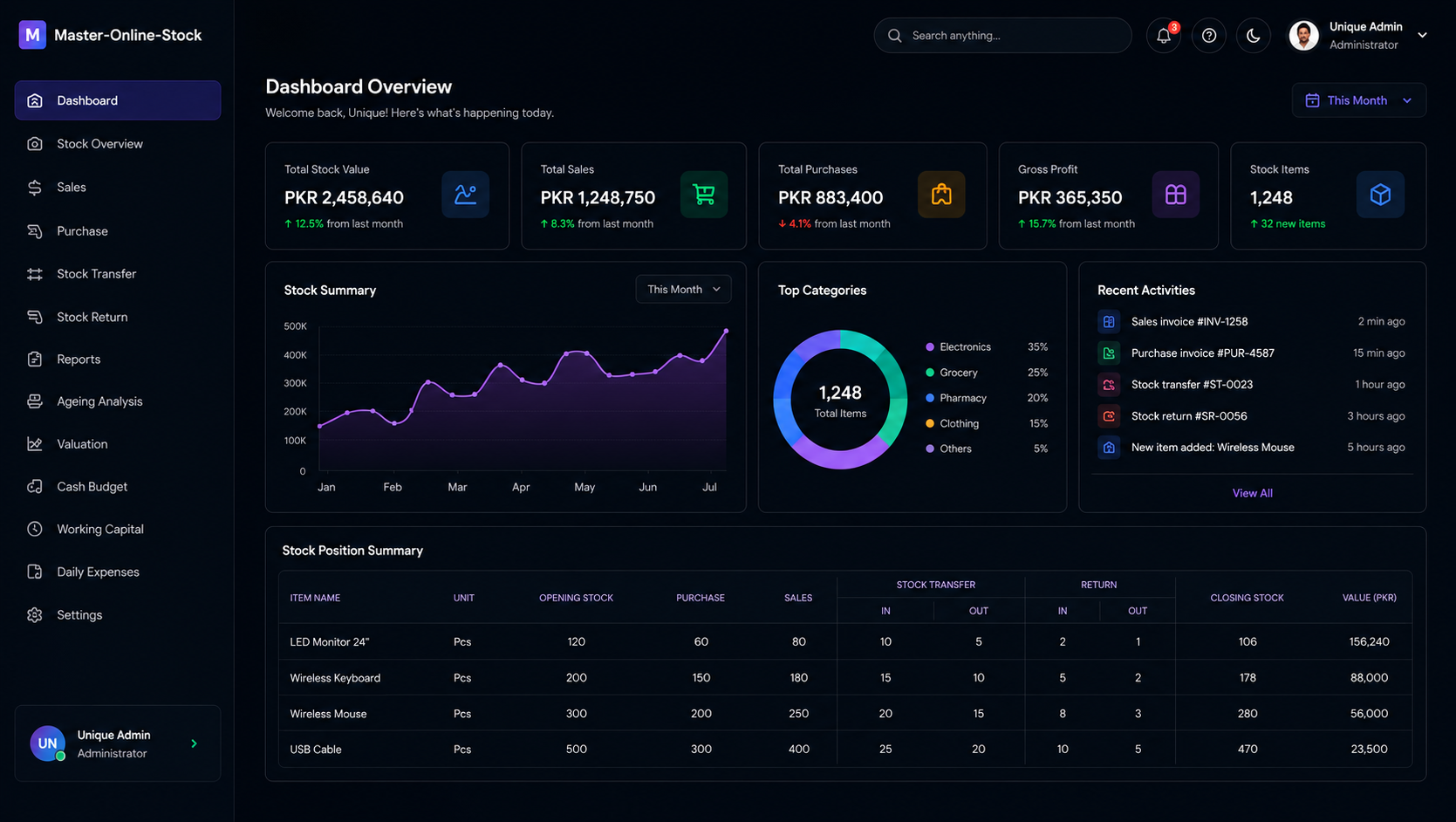The width and height of the screenshot is (1456, 822).
Task: Click the New item added Wireless Mouse icon
Action: (x=1109, y=447)
